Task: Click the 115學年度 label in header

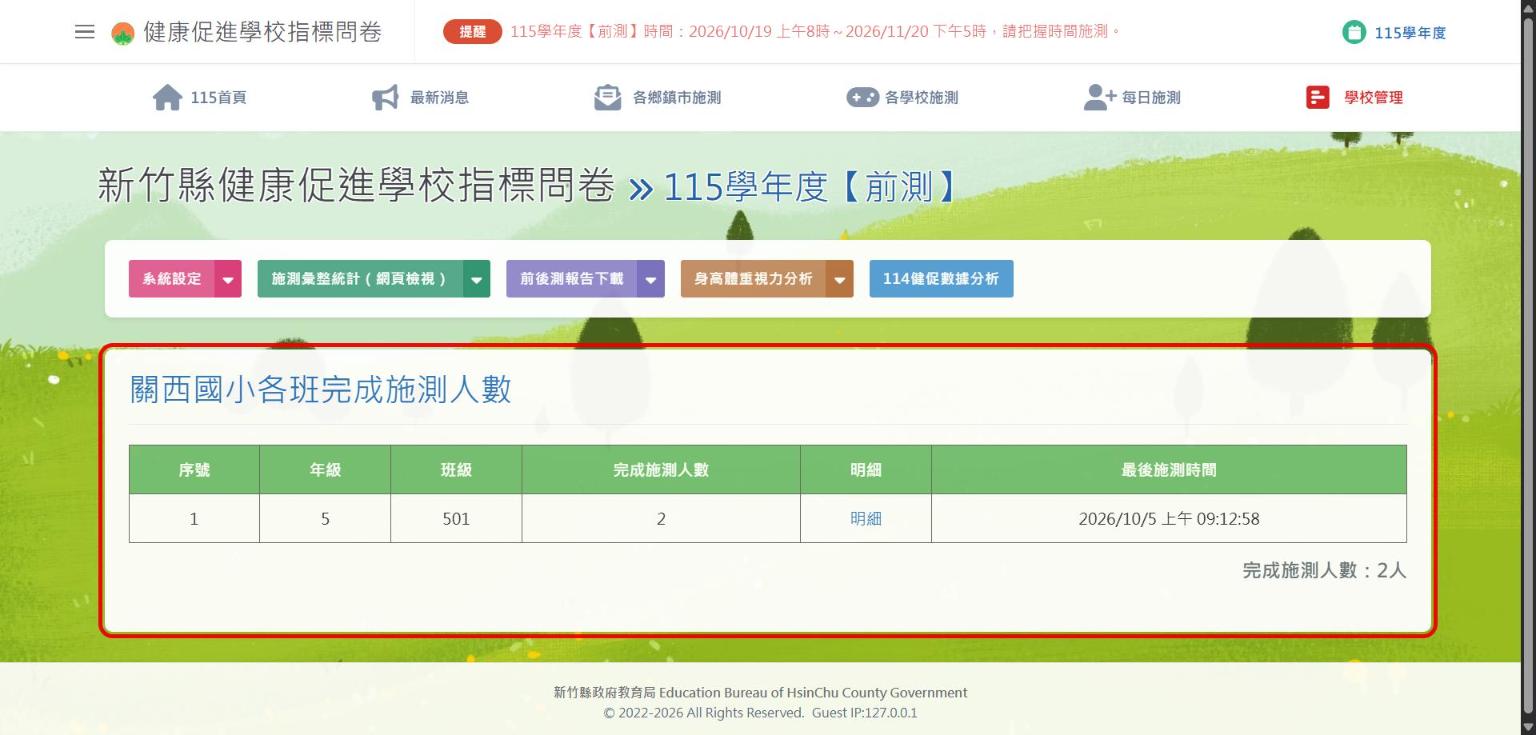Action: click(1410, 33)
